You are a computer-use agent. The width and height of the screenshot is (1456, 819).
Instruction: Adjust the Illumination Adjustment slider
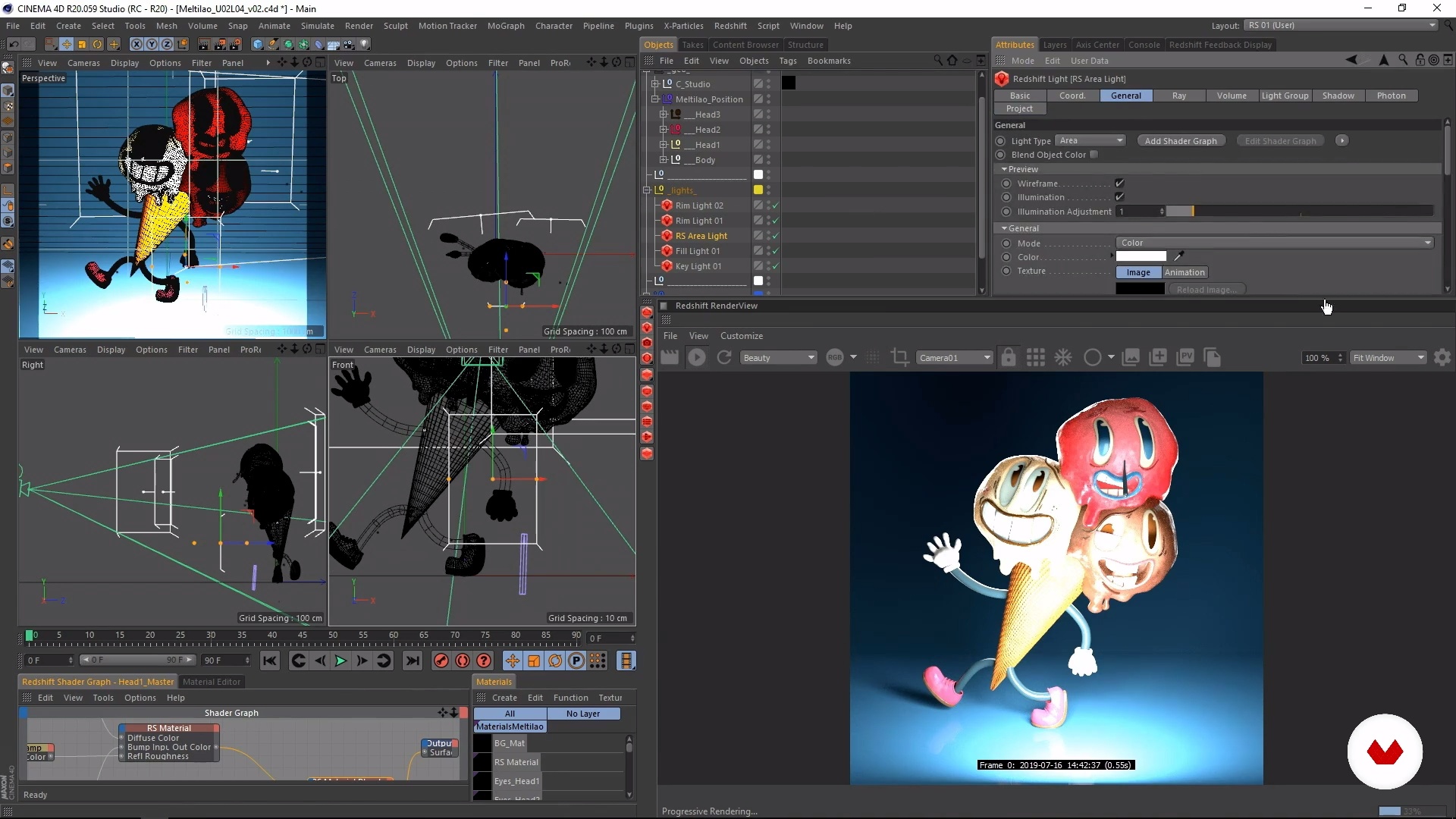tap(1300, 212)
